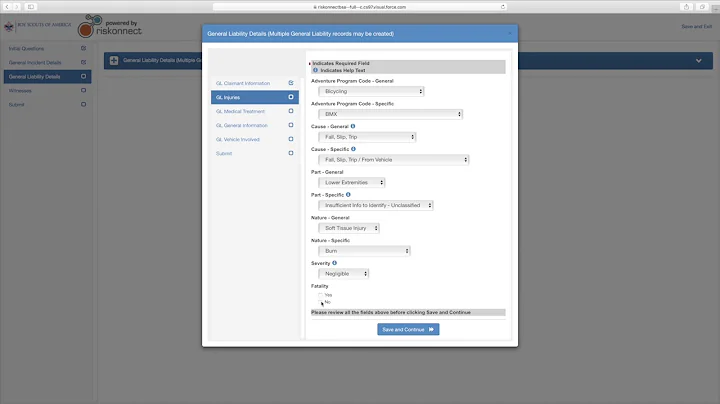Reload the page in the browser address bar
The image size is (720, 404).
(x=503, y=7)
